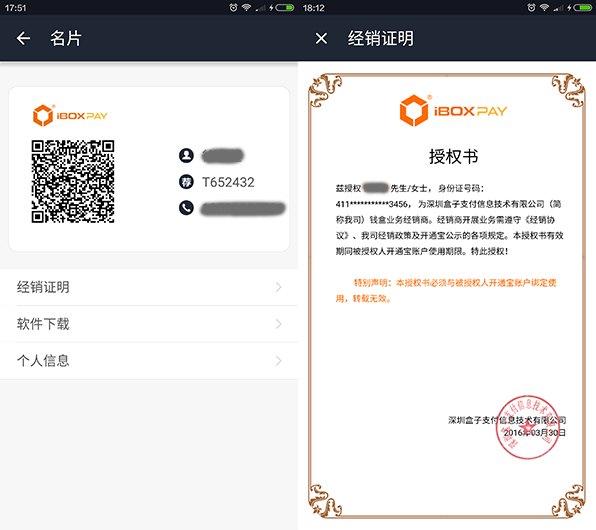Tap the red company seal stamp
Screen dimensions: 596x530
(528, 427)
